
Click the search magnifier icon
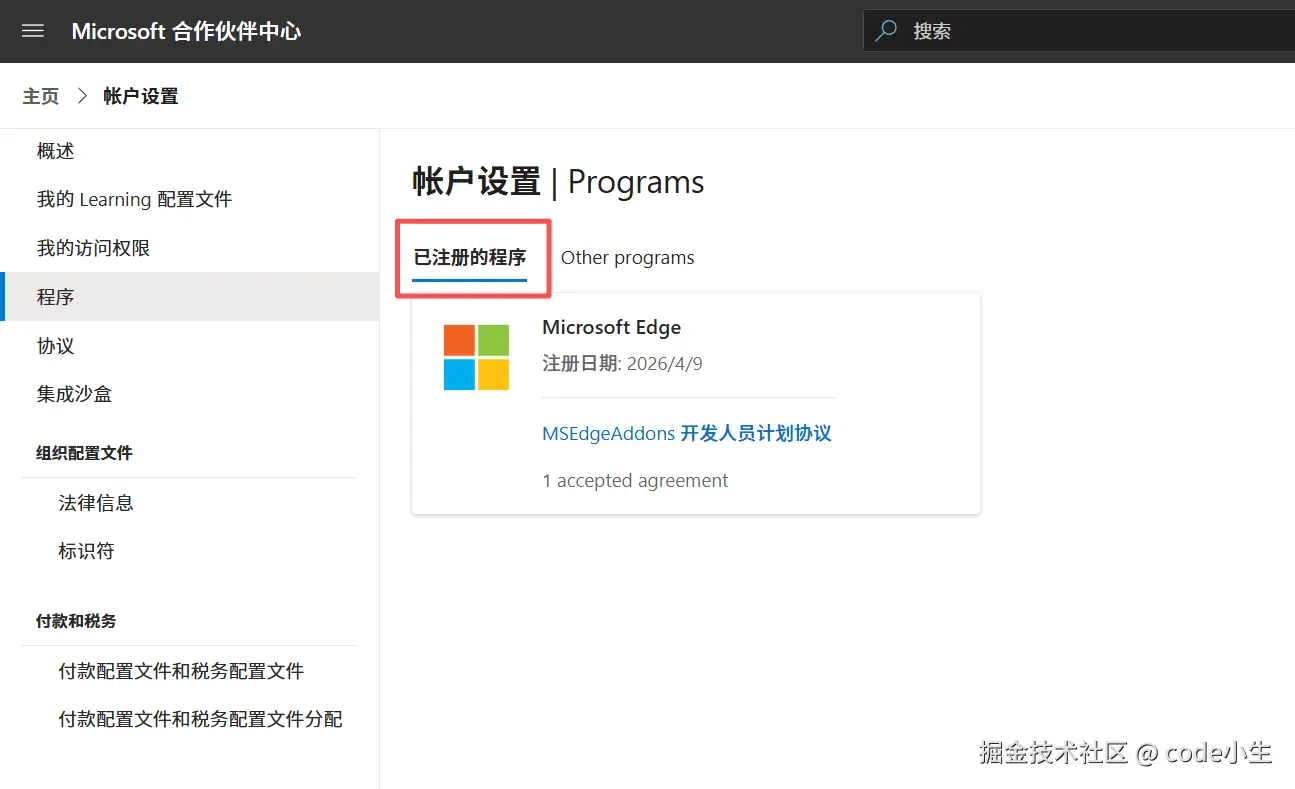tap(886, 31)
